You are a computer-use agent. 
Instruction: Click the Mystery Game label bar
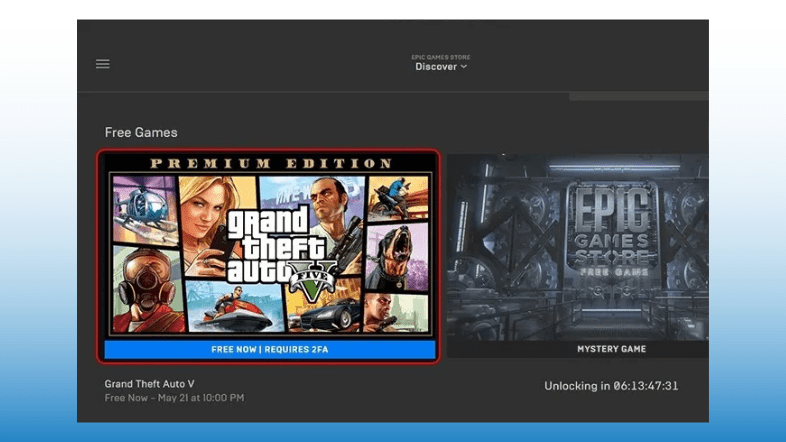611,349
